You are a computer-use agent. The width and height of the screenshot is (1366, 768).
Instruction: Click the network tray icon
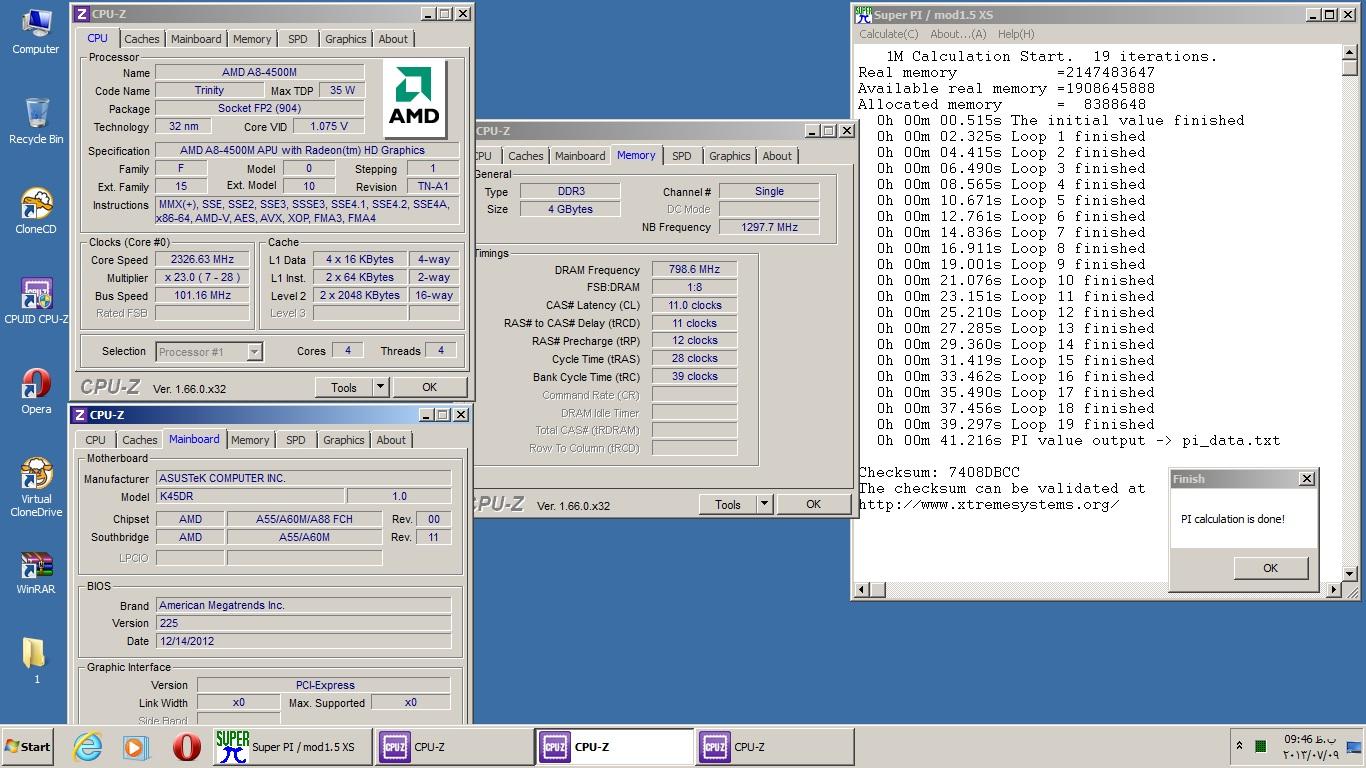[1354, 747]
